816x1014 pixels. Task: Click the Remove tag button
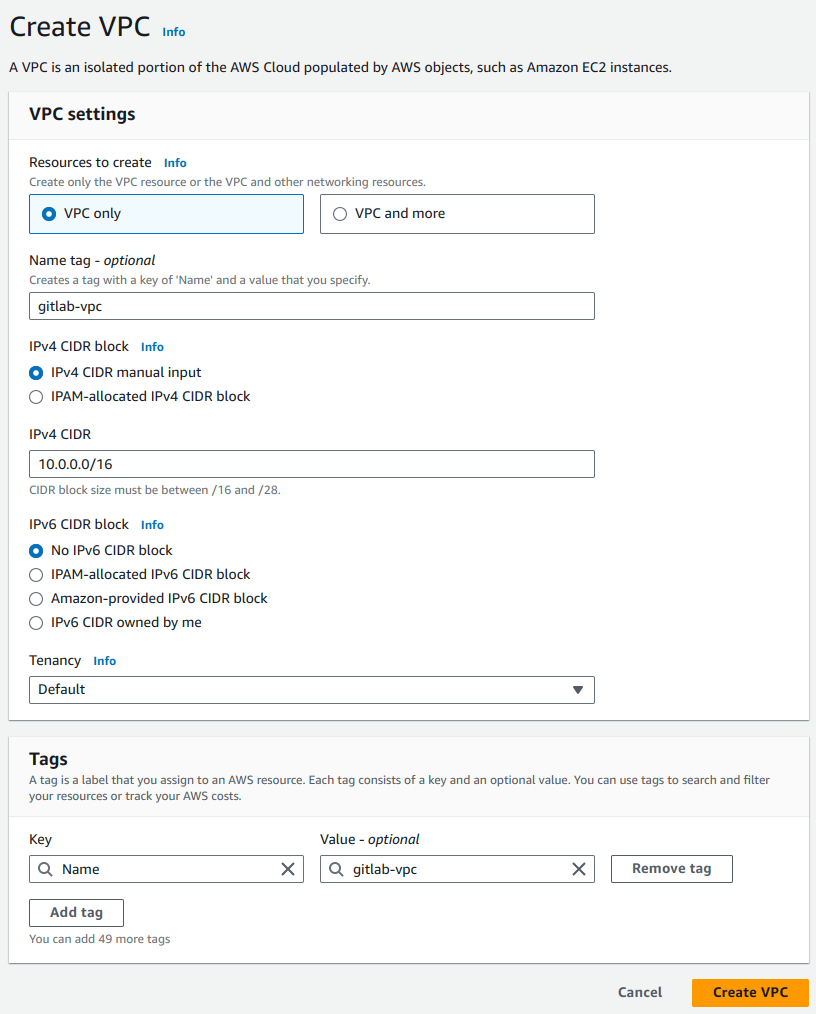click(671, 868)
